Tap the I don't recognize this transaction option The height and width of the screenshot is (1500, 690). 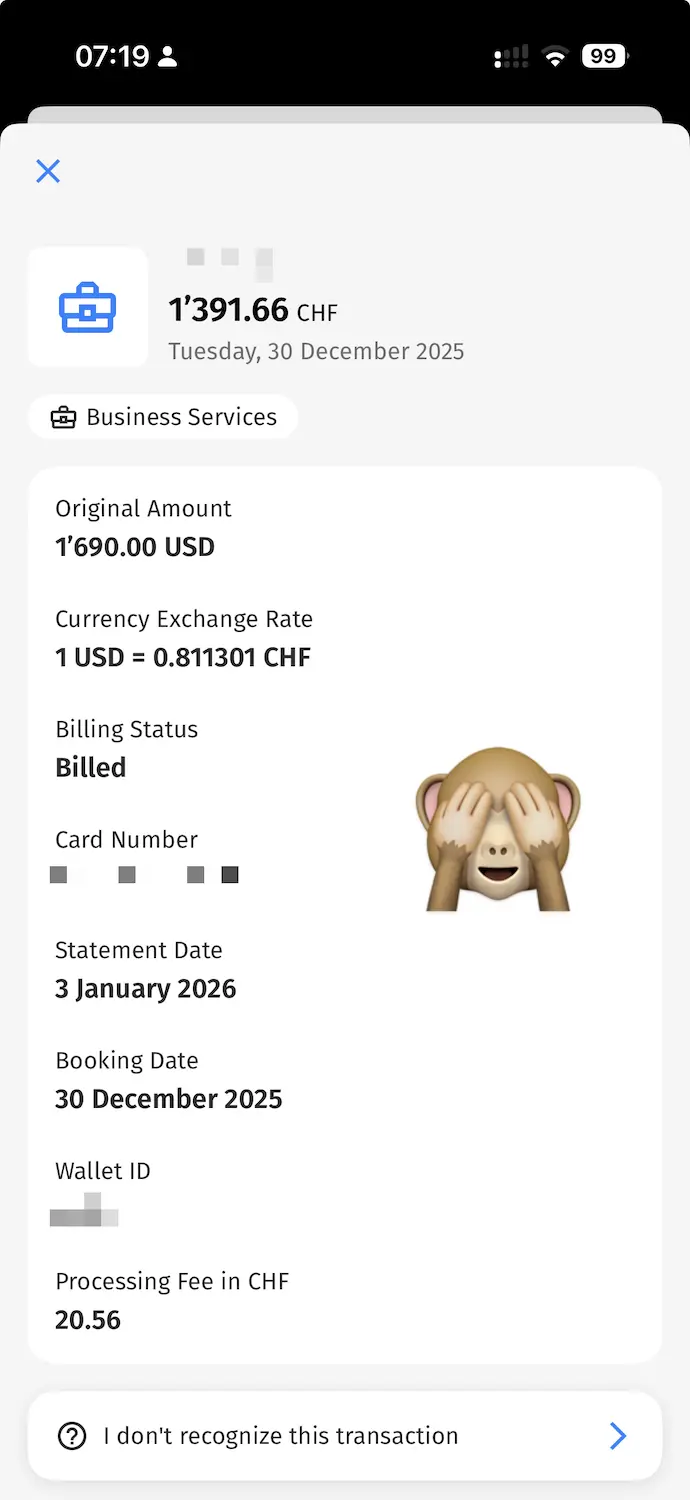tap(280, 1435)
